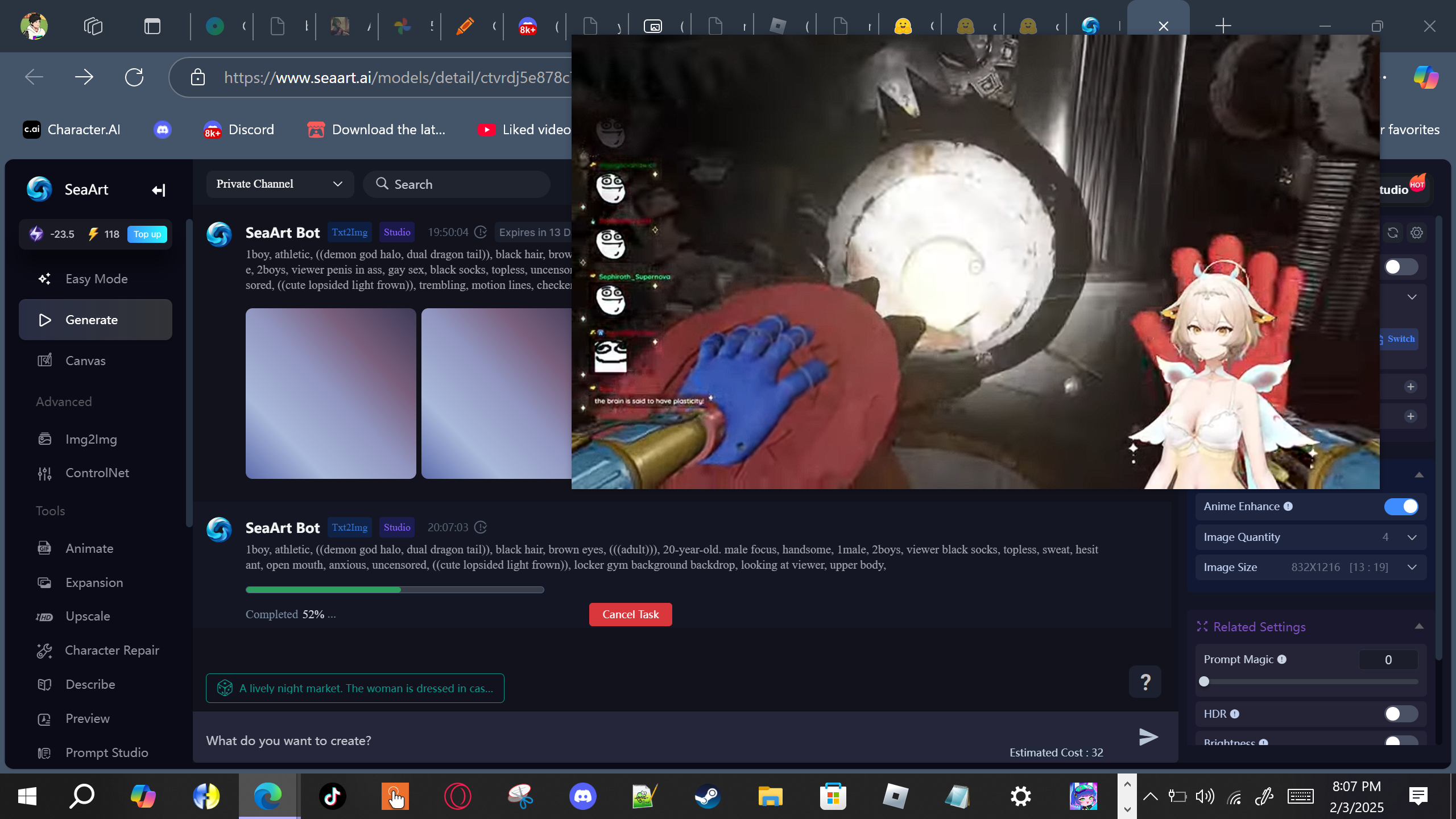Go to Img2Img

pyautogui.click(x=96, y=439)
